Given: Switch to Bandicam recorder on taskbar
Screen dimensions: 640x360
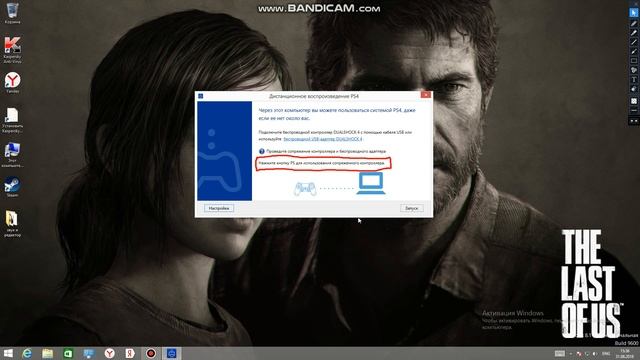Looking at the screenshot, I should (151, 353).
